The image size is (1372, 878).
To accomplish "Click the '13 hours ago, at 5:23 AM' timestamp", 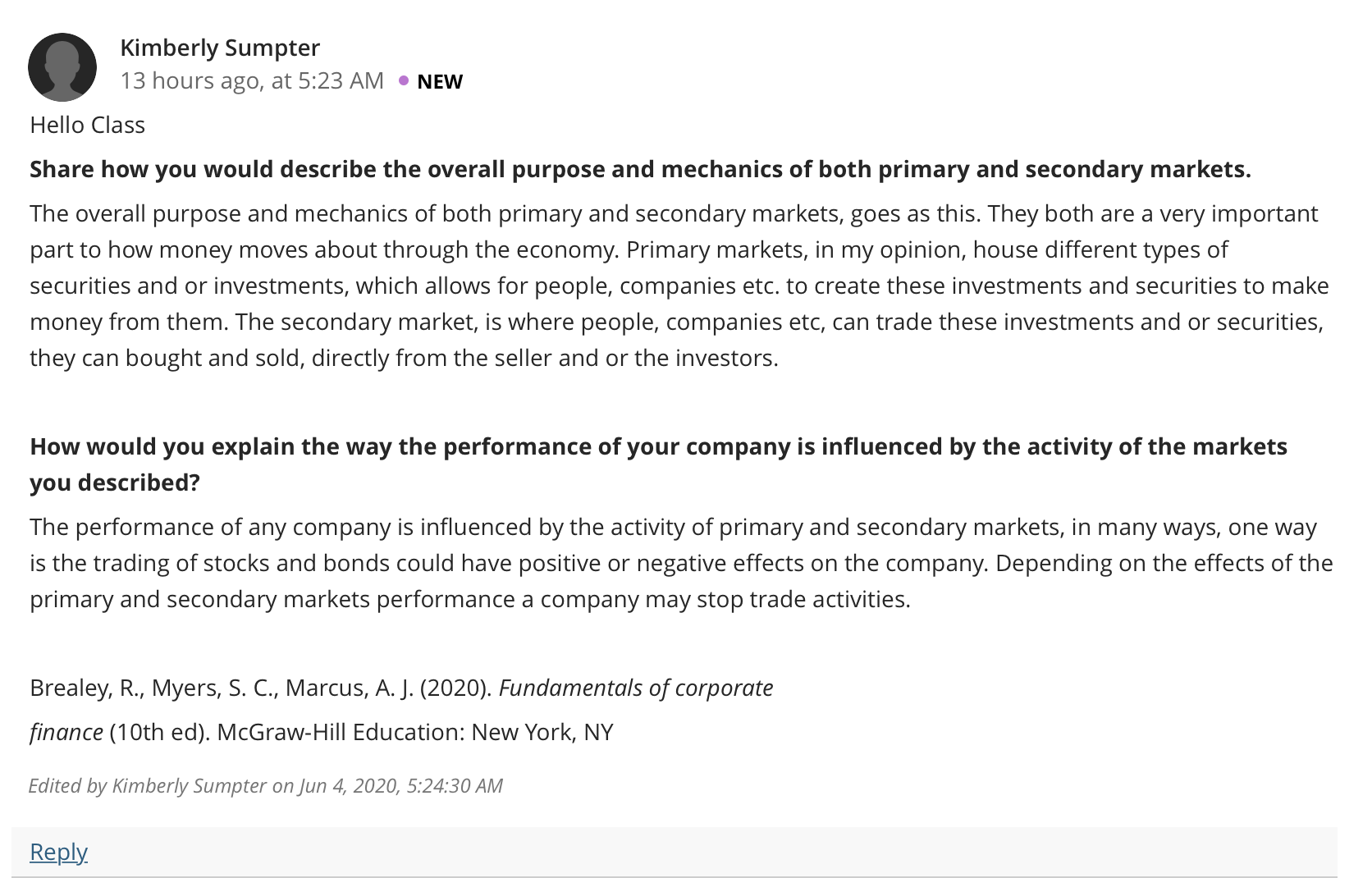I will (252, 80).
